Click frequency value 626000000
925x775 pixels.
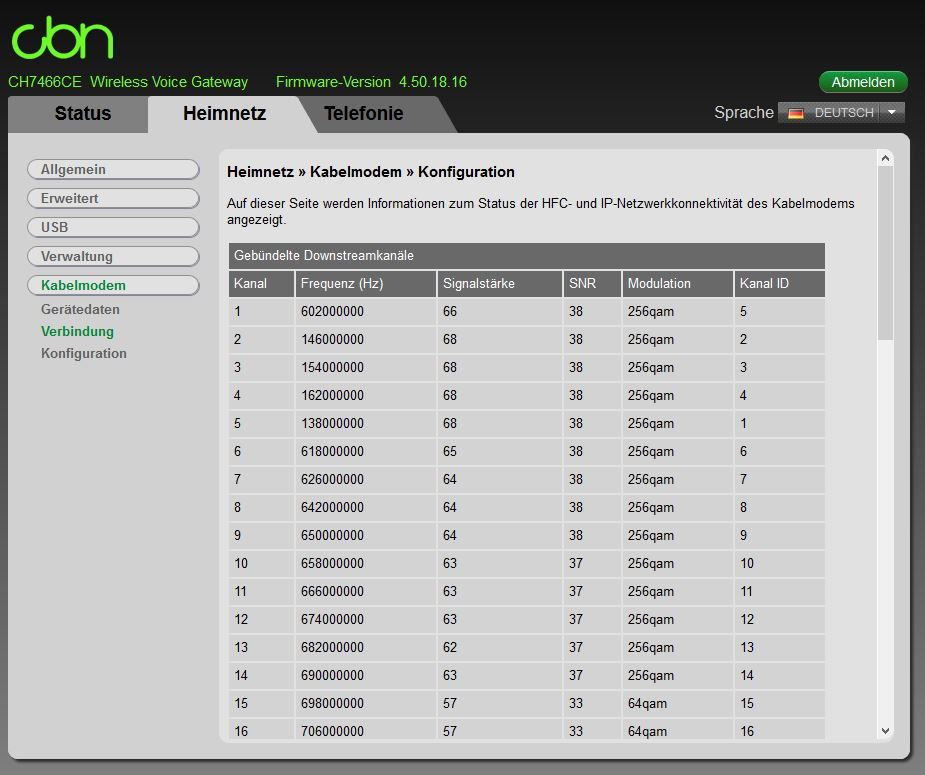332,480
